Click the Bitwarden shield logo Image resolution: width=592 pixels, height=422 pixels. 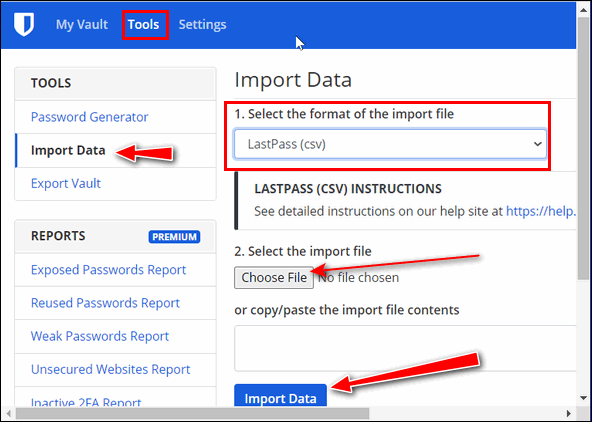[x=24, y=25]
